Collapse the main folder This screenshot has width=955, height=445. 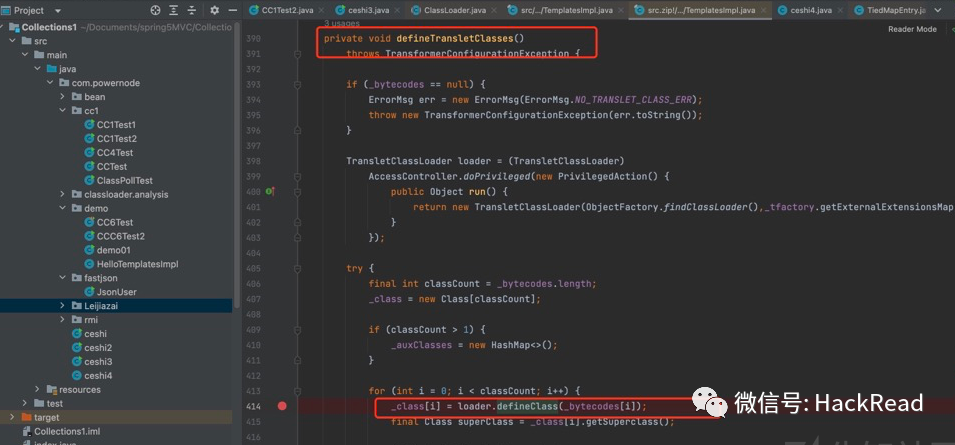25,55
